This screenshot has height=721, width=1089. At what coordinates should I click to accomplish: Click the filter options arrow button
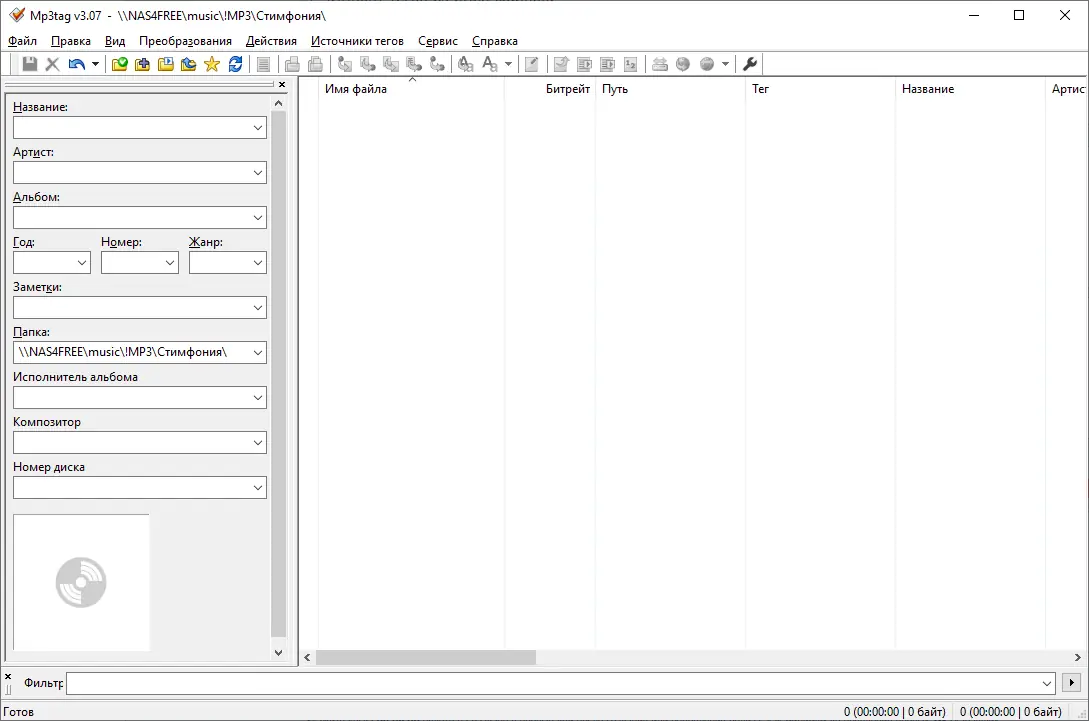pos(1072,683)
